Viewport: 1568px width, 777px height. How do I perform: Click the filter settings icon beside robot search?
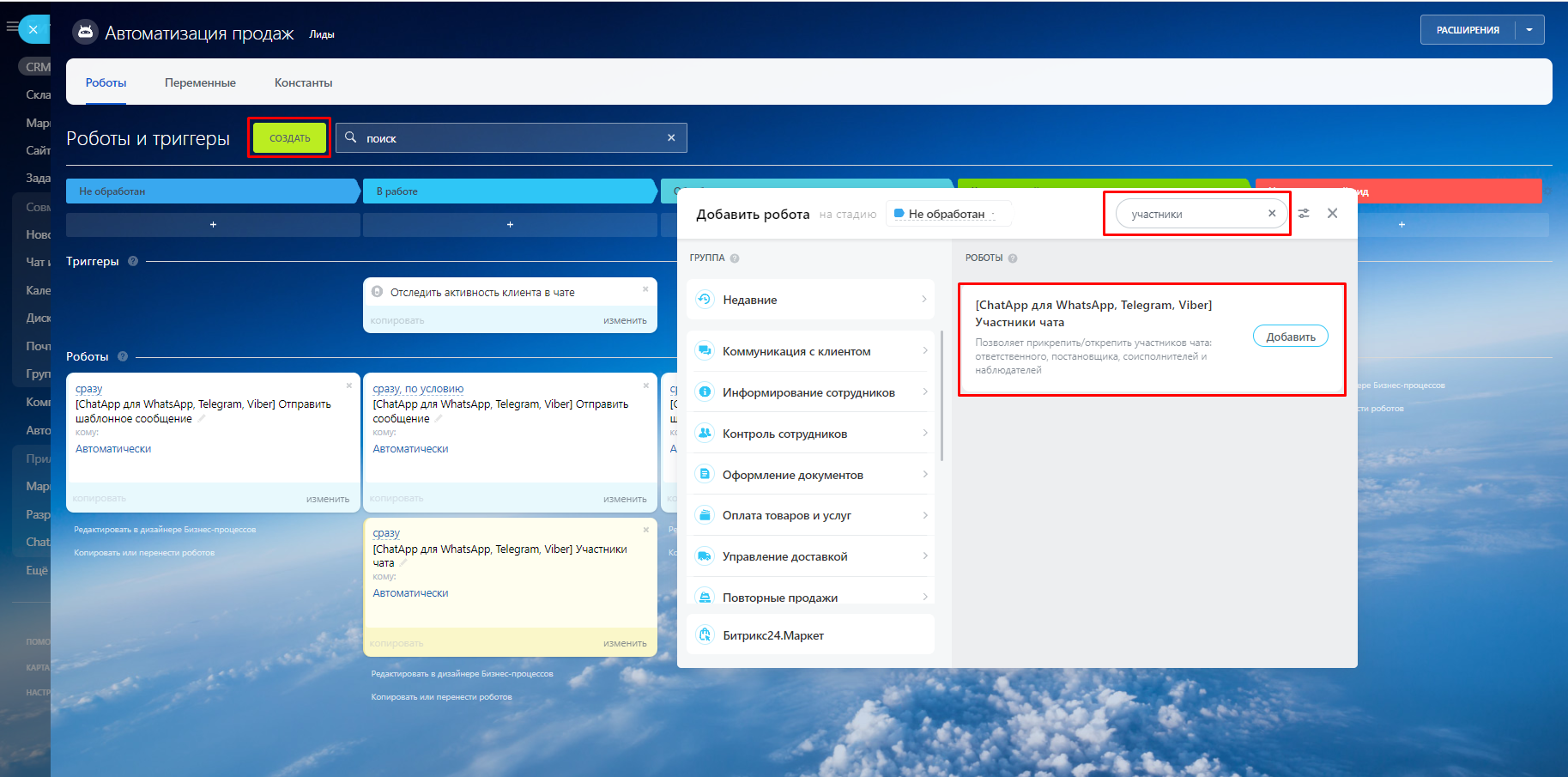(x=1304, y=214)
